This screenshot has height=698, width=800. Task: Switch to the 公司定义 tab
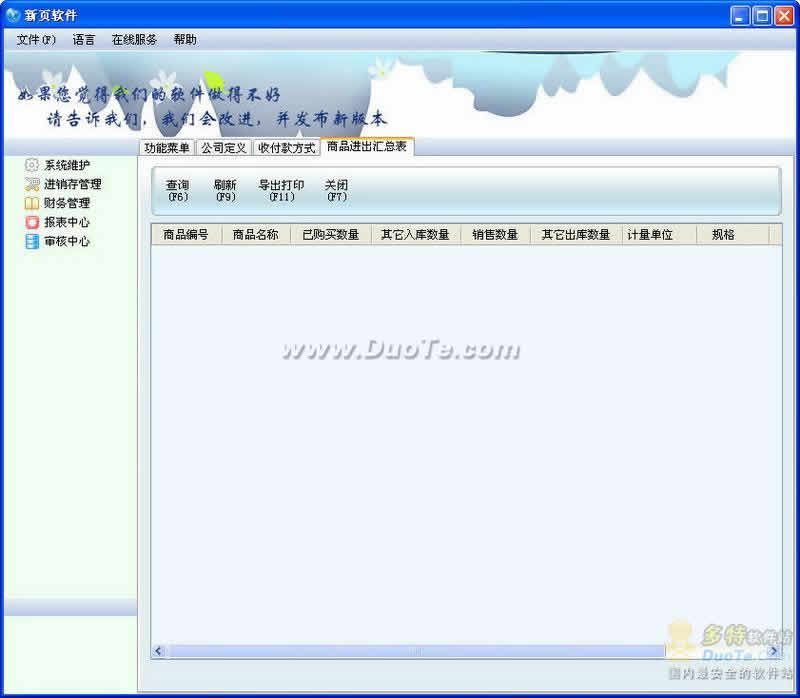[x=223, y=148]
